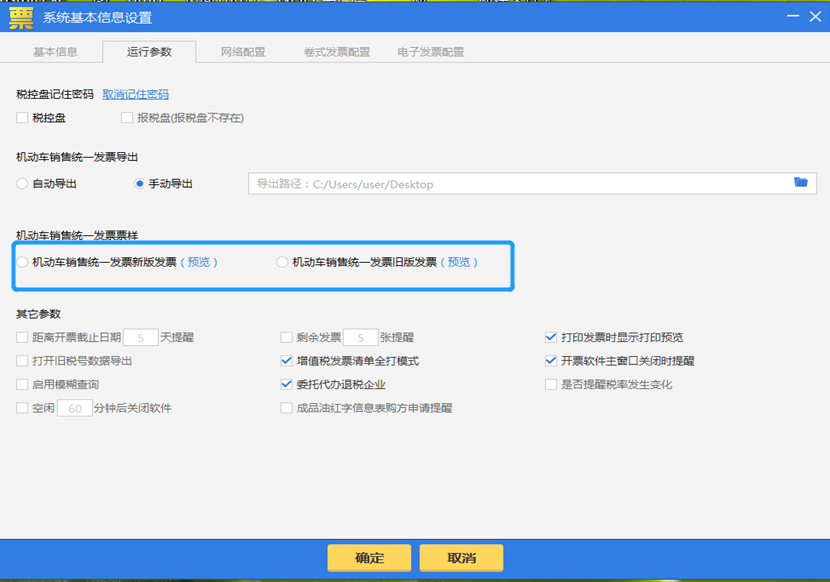Uncheck 打印发票时显示打印预览
Screen dimensions: 830x582
551,337
